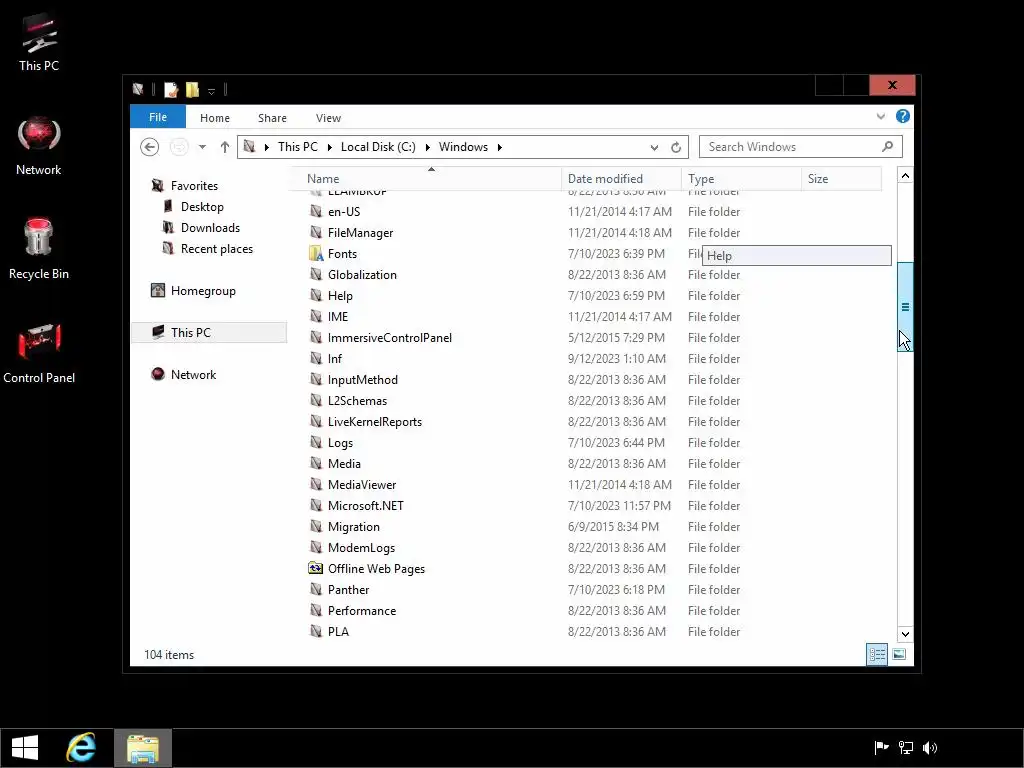This screenshot has height=768, width=1024.
Task: Select the Microsoft.NET folder
Action: [366, 505]
